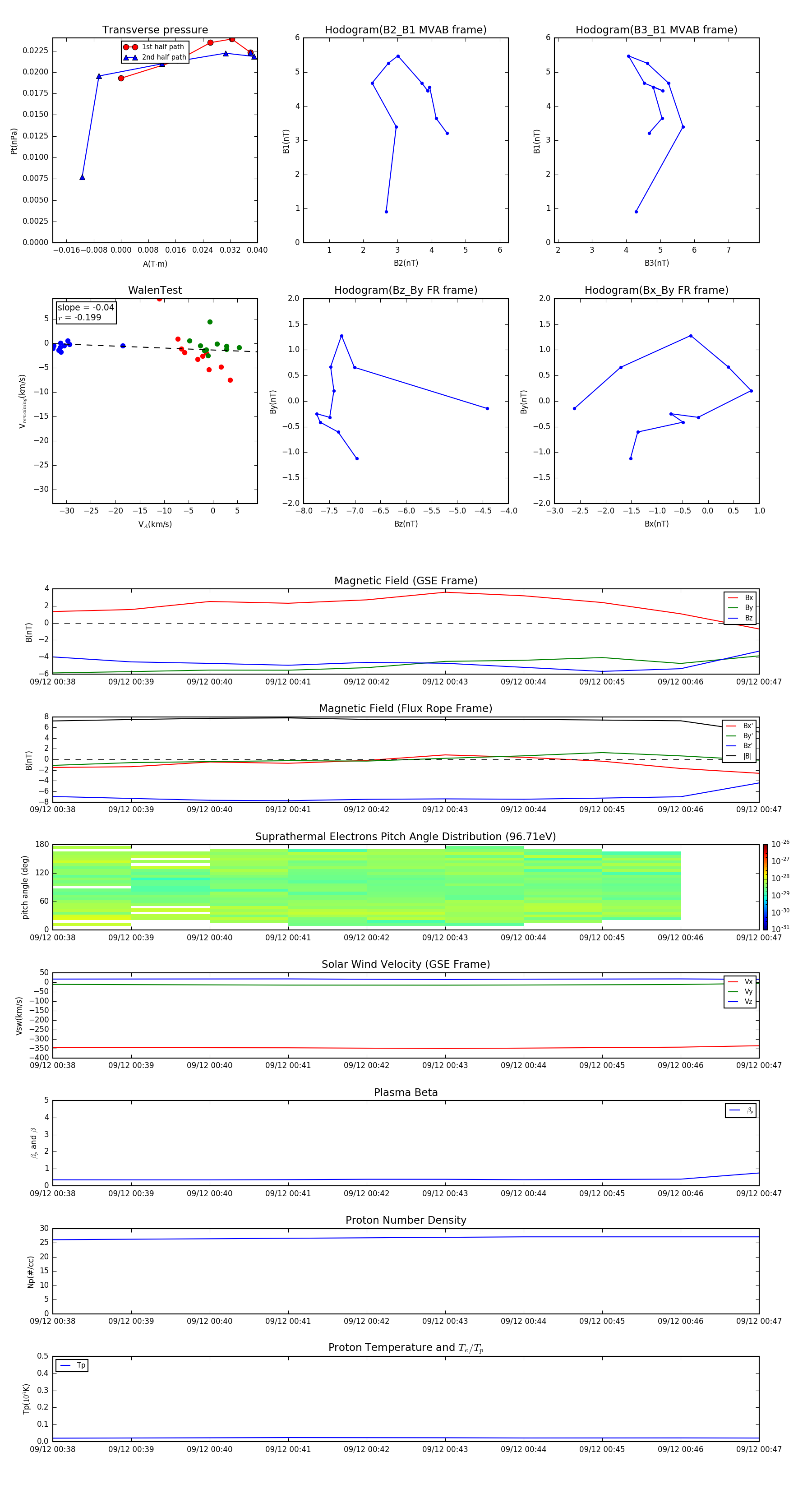812x1489 pixels.
Task: Click the 'Tp' legend entry
Action: pos(72,1365)
